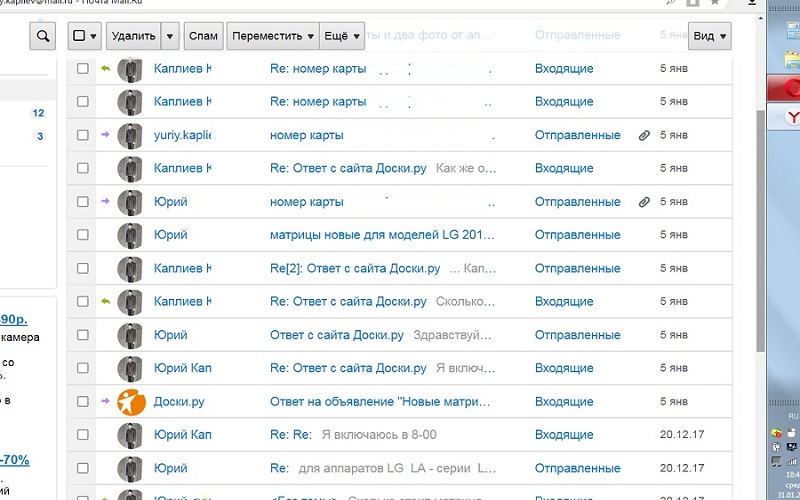Screen dimensions: 800x500
Task: Open message Re: Re: Я включаюсь в 8-00
Action: tap(378, 435)
